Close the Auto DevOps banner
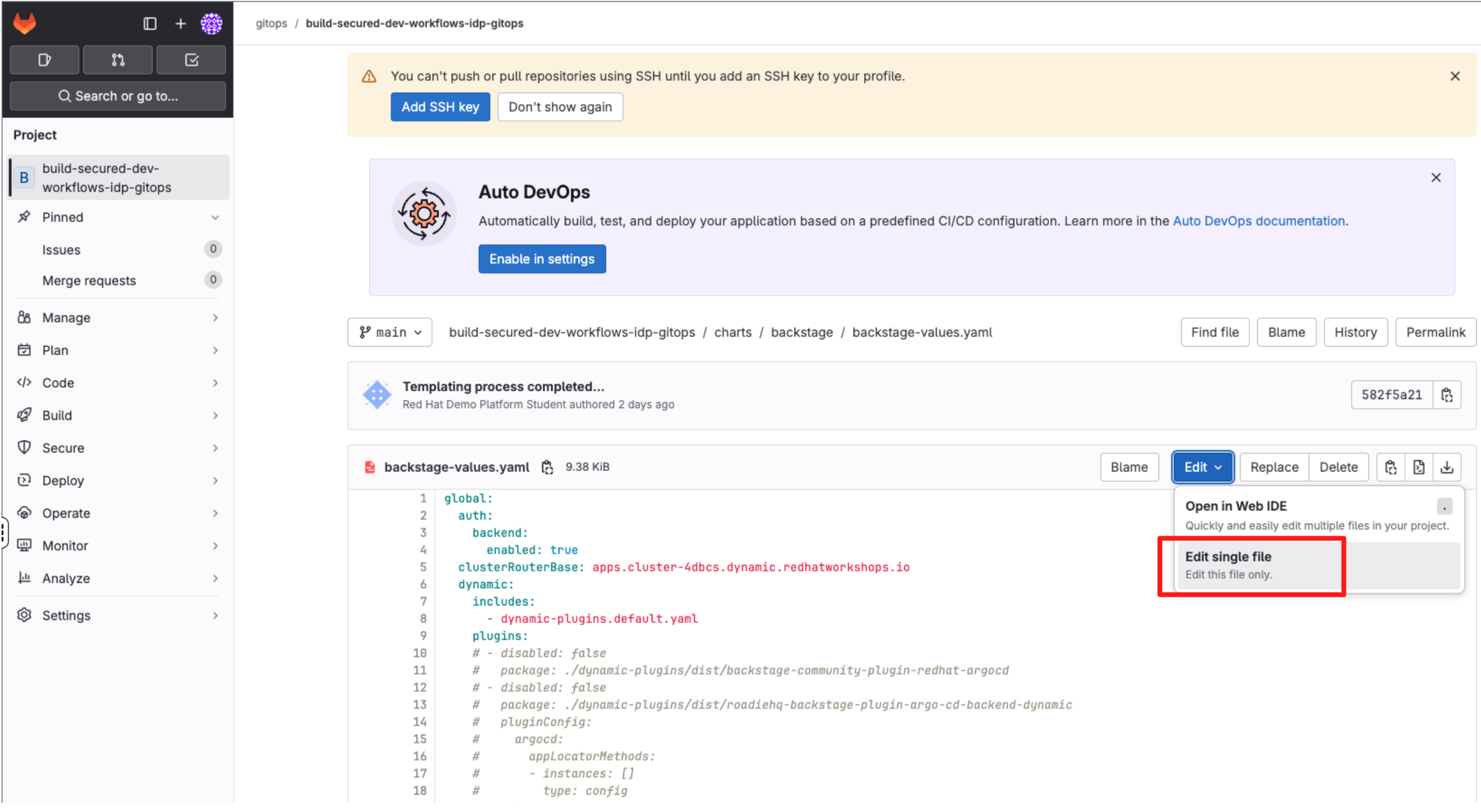Viewport: 1481px width, 812px height. pyautogui.click(x=1436, y=178)
